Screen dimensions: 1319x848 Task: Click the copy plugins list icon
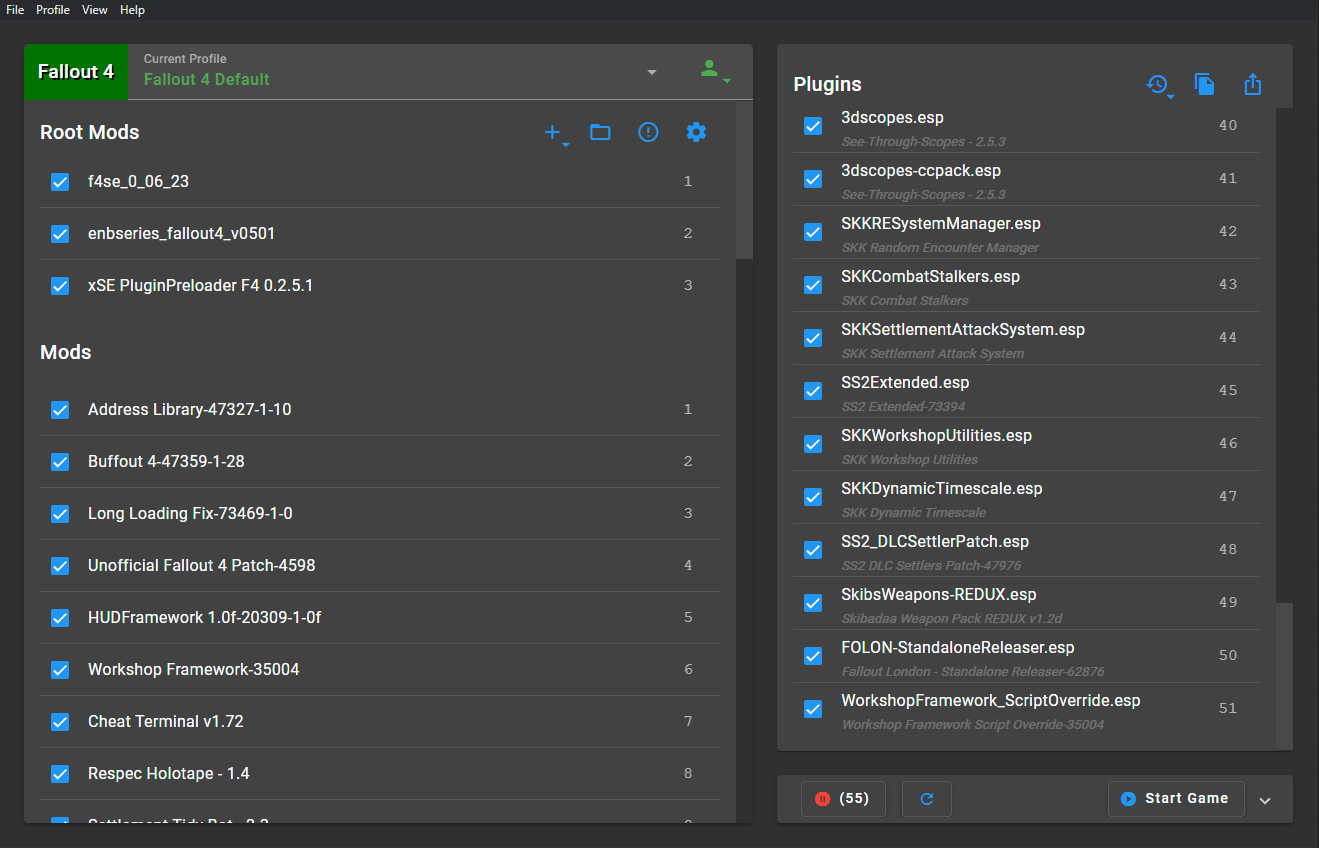tap(1205, 85)
